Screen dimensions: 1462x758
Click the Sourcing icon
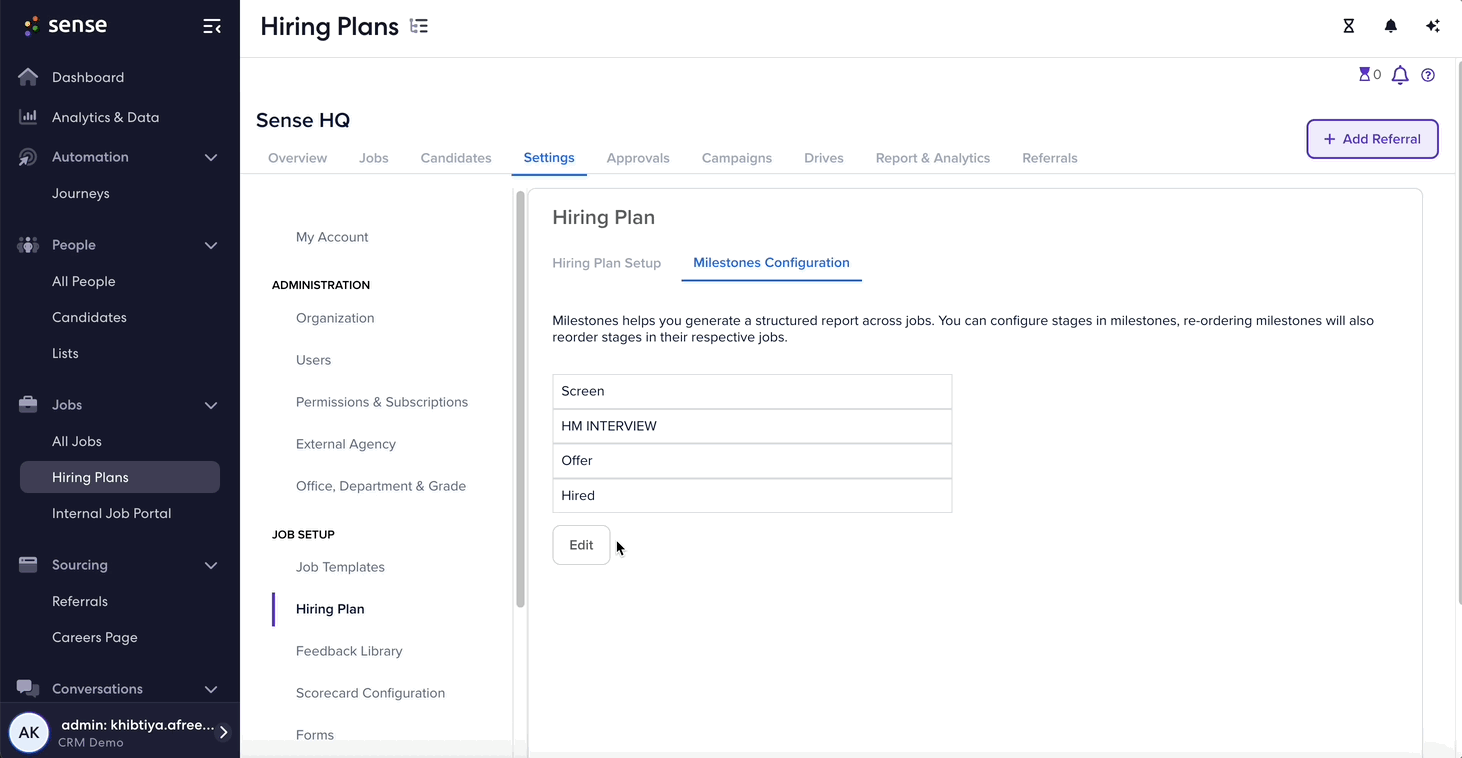[x=28, y=565]
